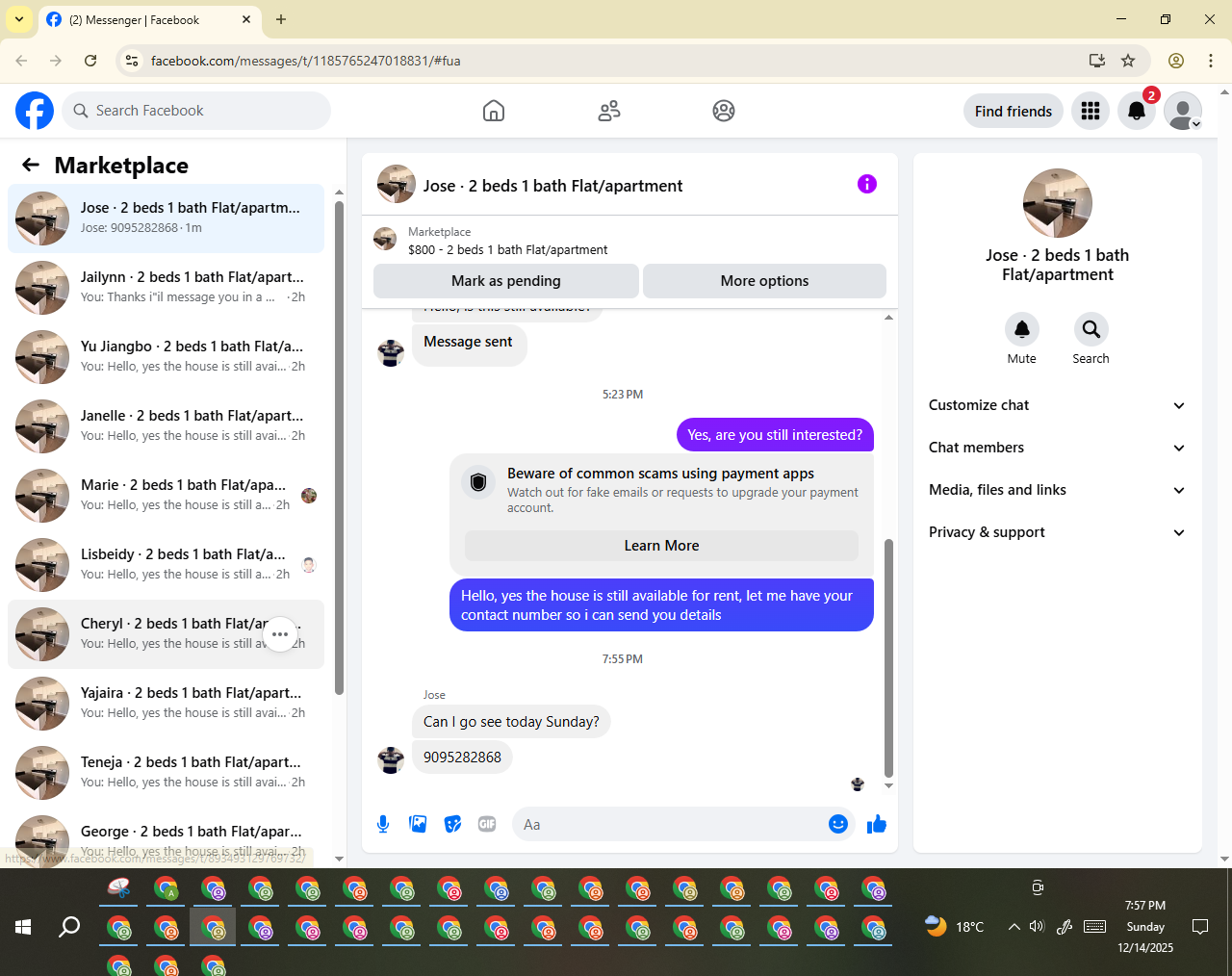Click Jose's large listing thumbnail
This screenshot has height=976, width=1232.
click(1058, 203)
